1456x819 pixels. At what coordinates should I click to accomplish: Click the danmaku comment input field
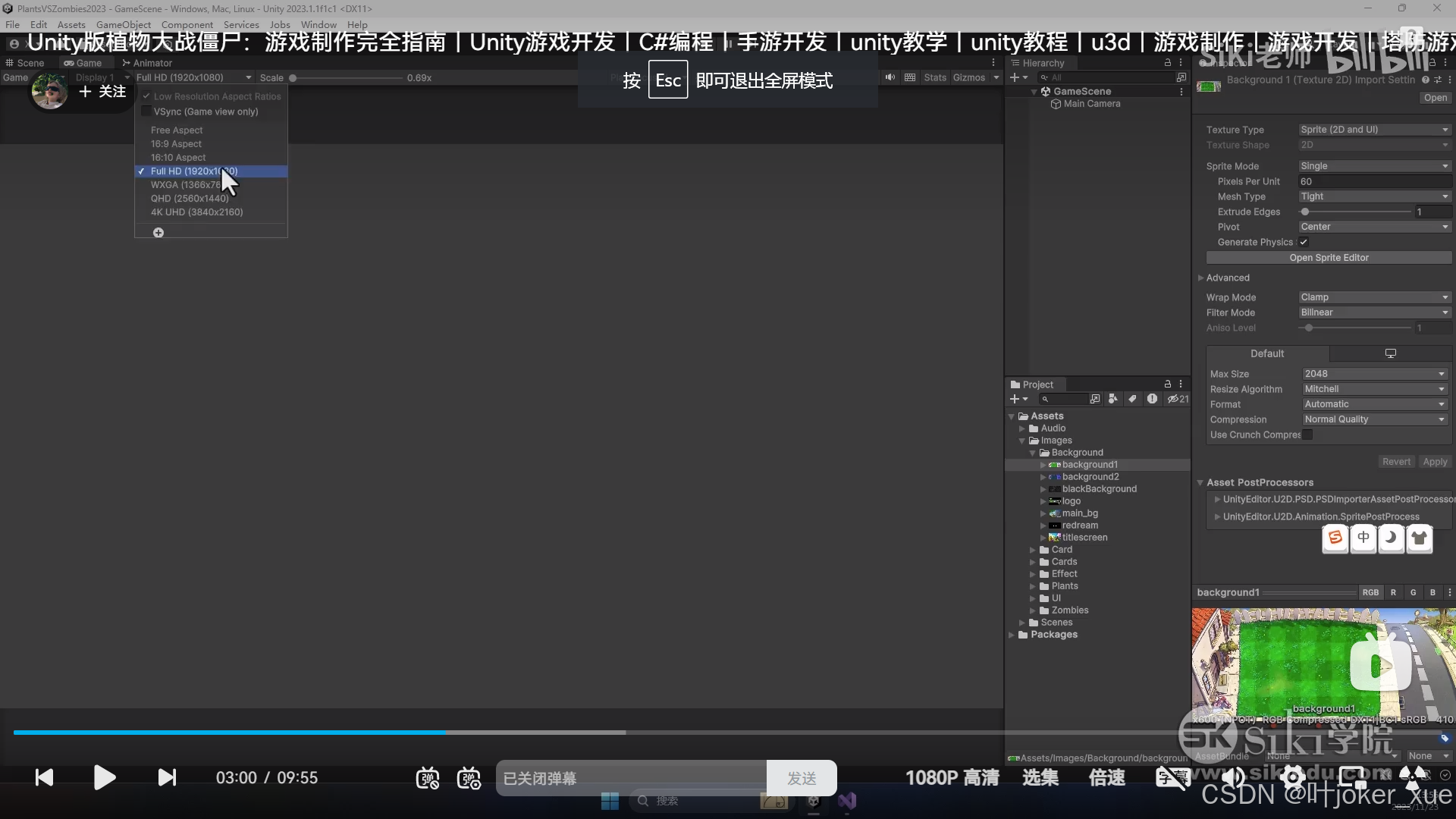[x=629, y=777]
